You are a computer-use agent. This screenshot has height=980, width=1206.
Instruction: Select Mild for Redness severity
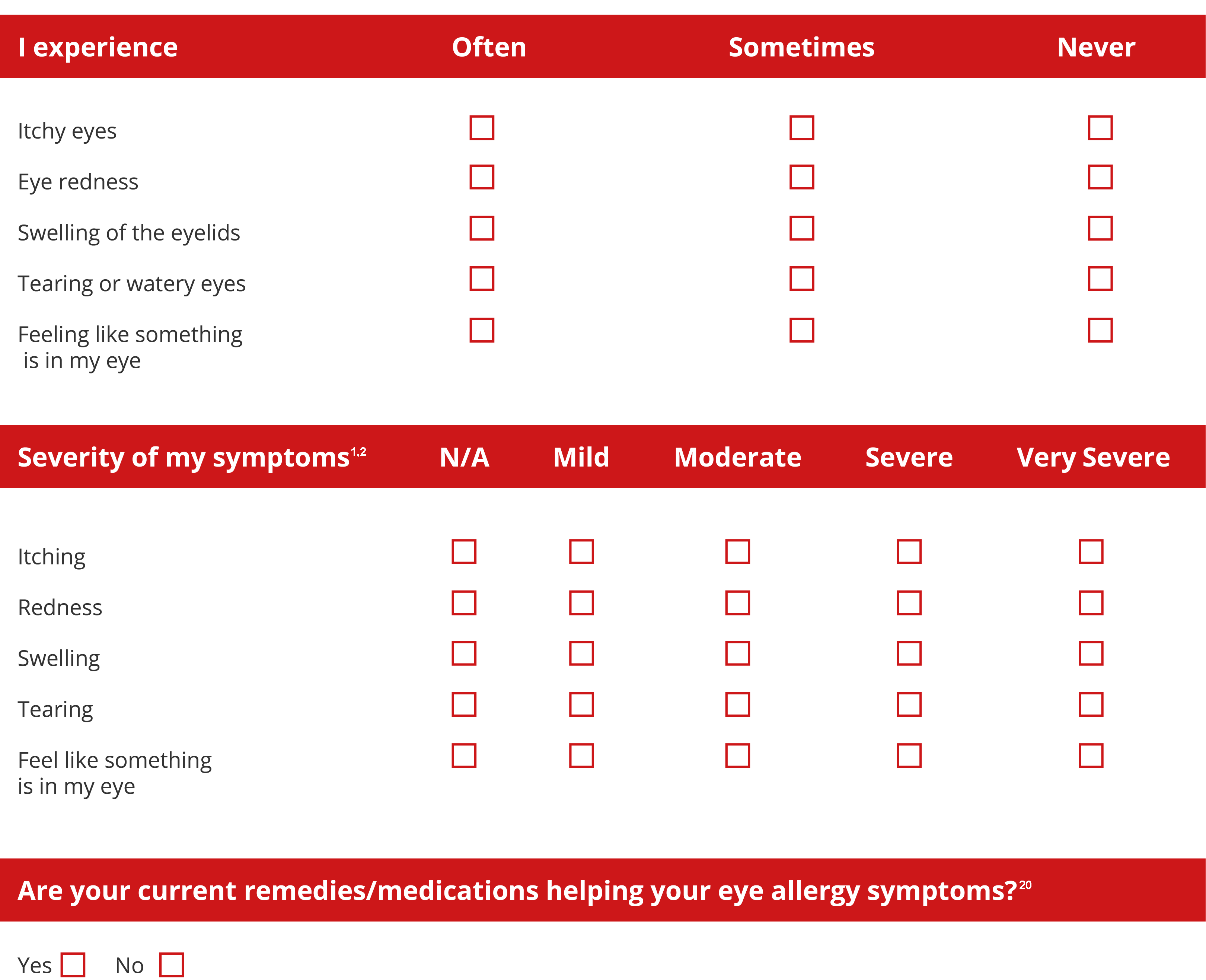coord(581,603)
